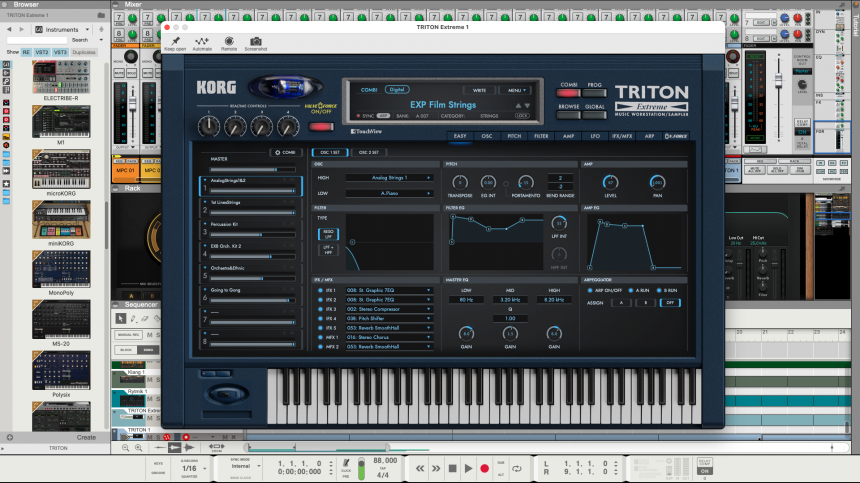
Task: Toggle the metronome Click icon
Action: [x=346, y=463]
